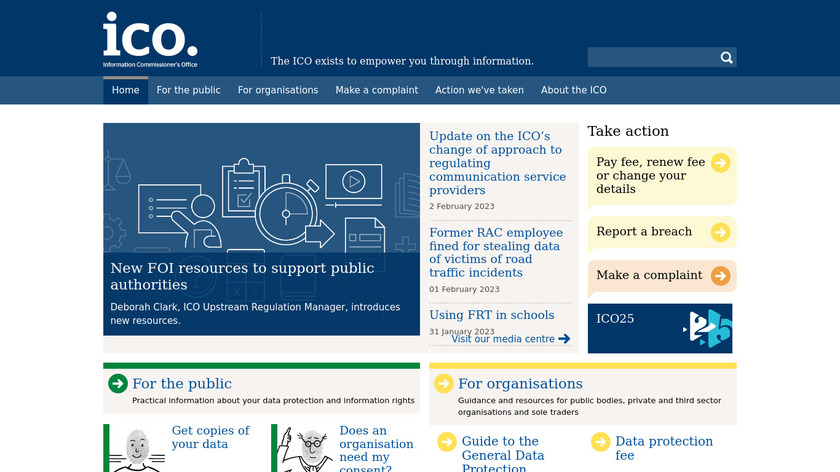The height and width of the screenshot is (472, 840).
Task: Open the About the ICO menu item
Action: [574, 90]
